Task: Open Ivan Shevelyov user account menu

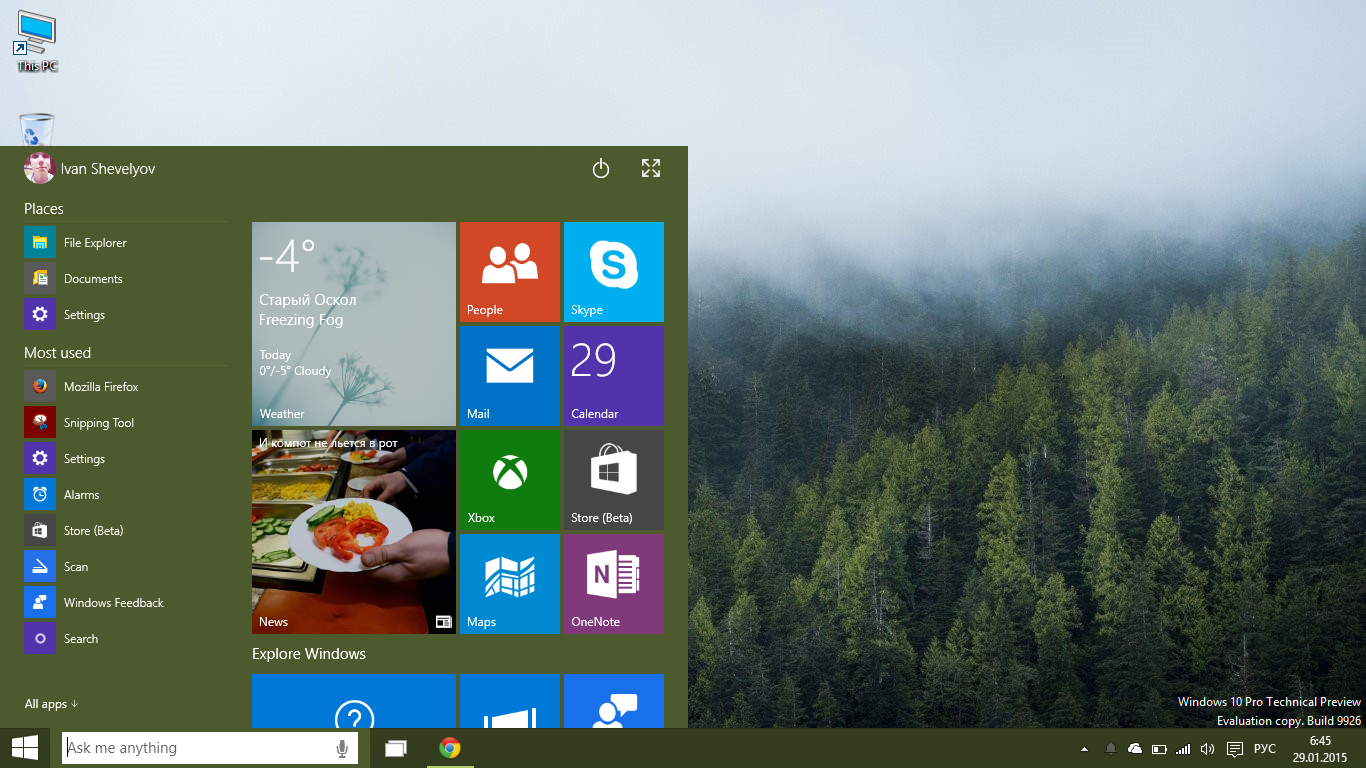Action: [x=90, y=168]
